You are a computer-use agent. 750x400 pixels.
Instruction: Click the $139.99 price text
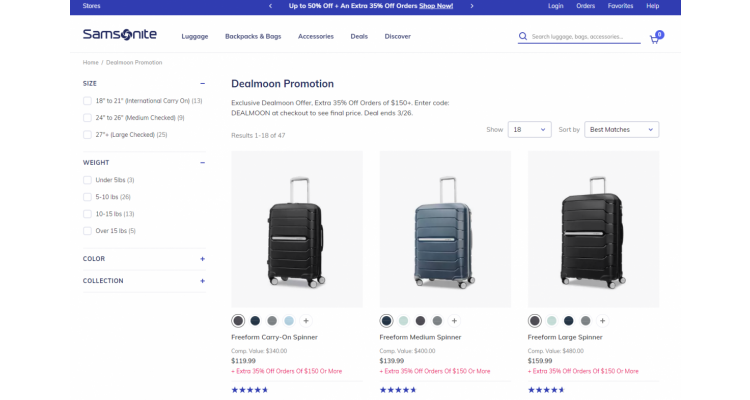(391, 361)
